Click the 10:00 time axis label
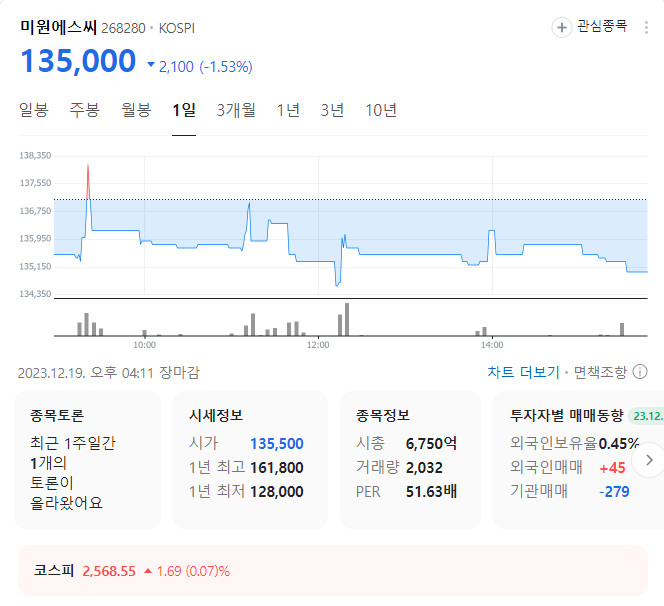Screen dimensions: 664x606 click(x=144, y=345)
